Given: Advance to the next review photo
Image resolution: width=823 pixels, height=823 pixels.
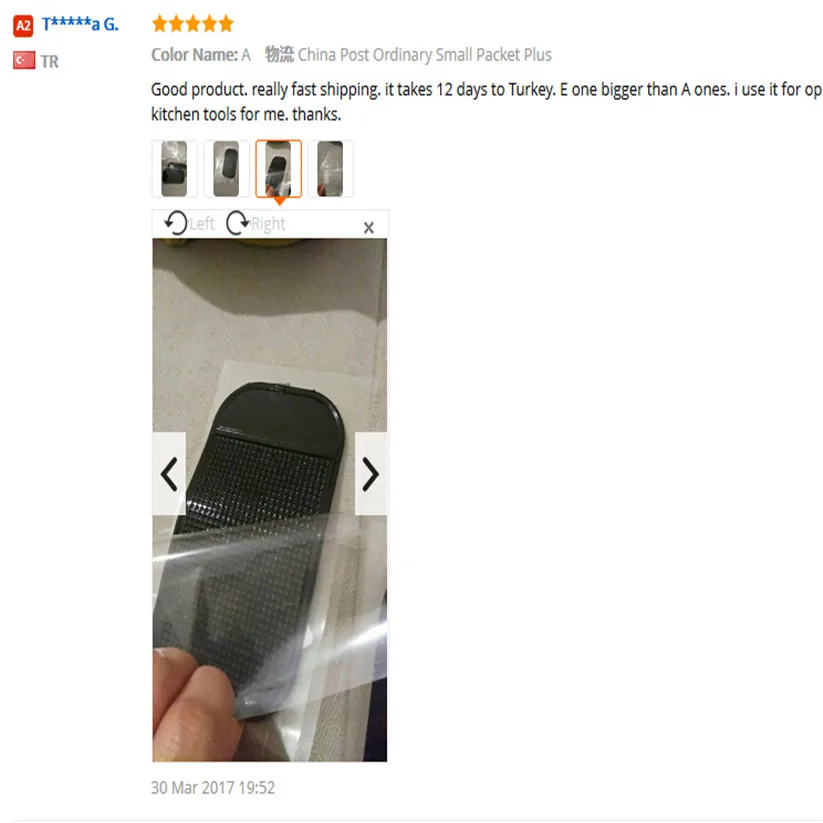Looking at the screenshot, I should point(371,474).
